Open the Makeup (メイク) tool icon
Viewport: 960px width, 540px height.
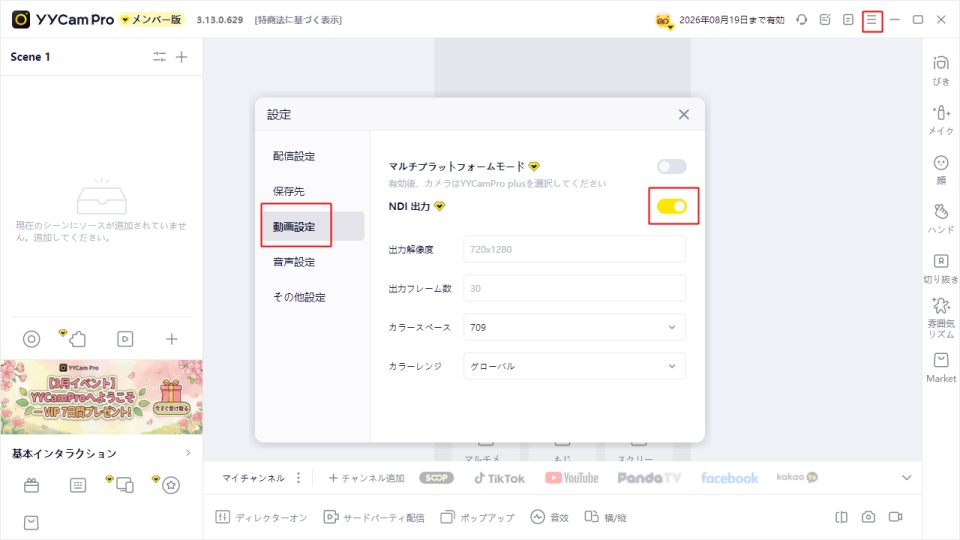(940, 119)
